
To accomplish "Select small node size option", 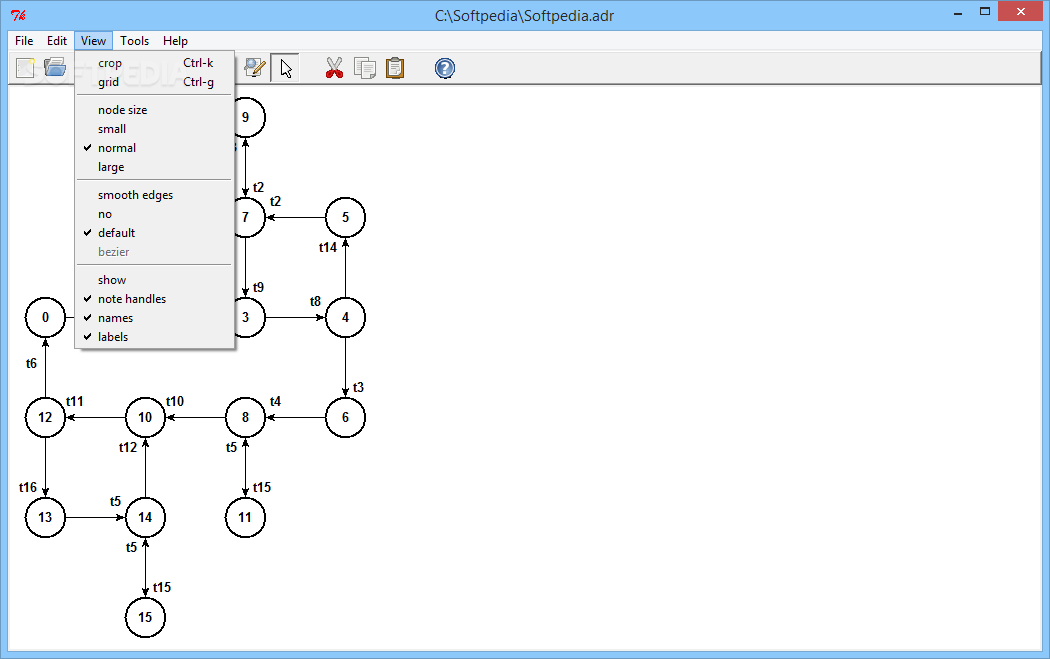I will [x=155, y=129].
